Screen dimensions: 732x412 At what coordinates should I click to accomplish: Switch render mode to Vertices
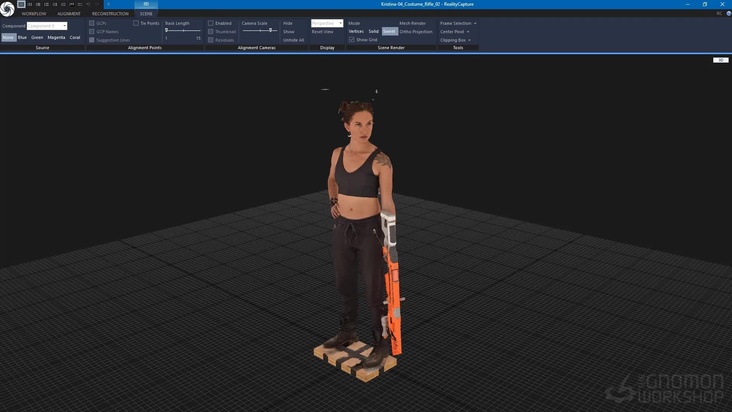click(x=356, y=31)
